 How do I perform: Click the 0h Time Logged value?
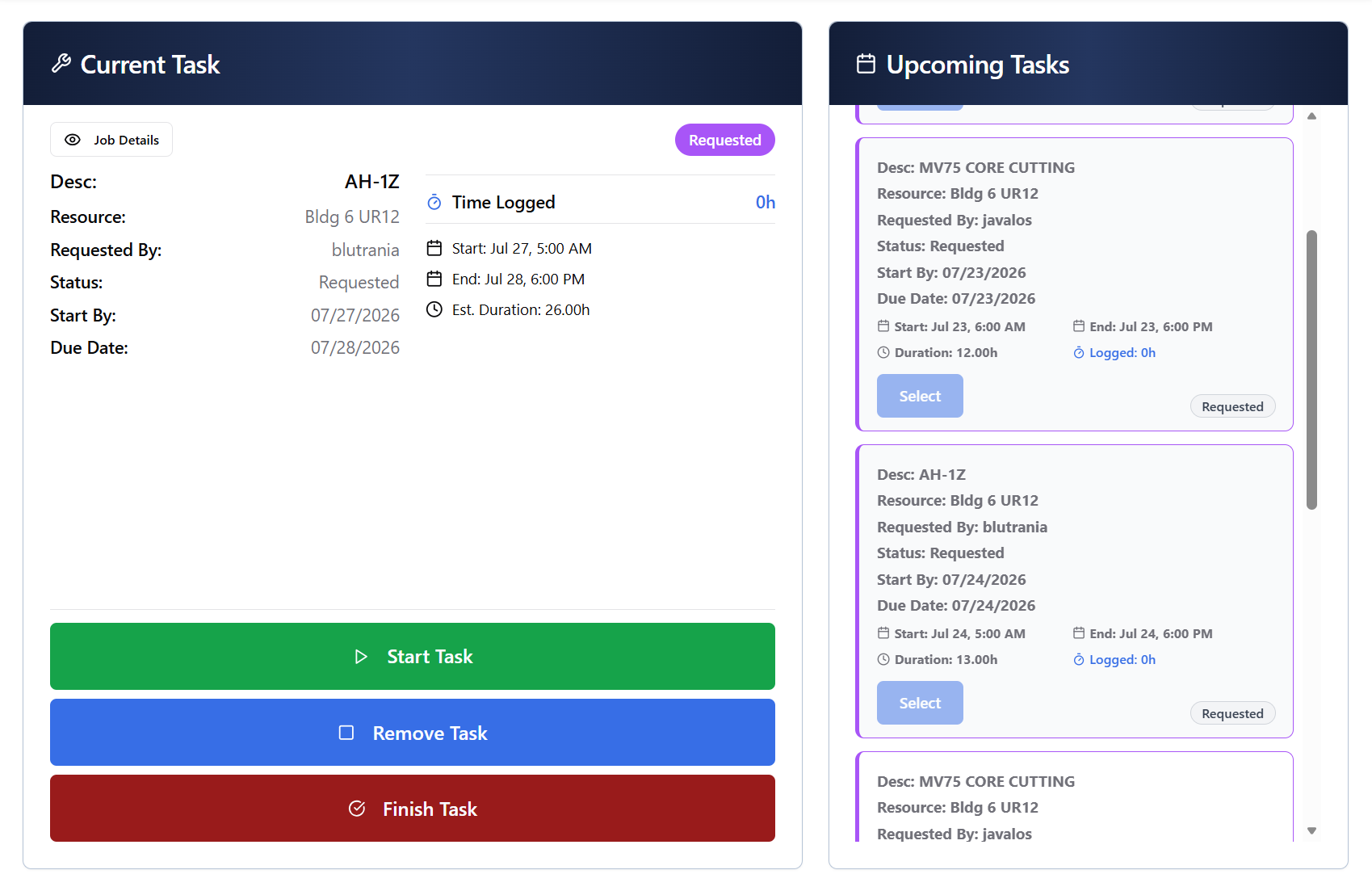[x=766, y=202]
